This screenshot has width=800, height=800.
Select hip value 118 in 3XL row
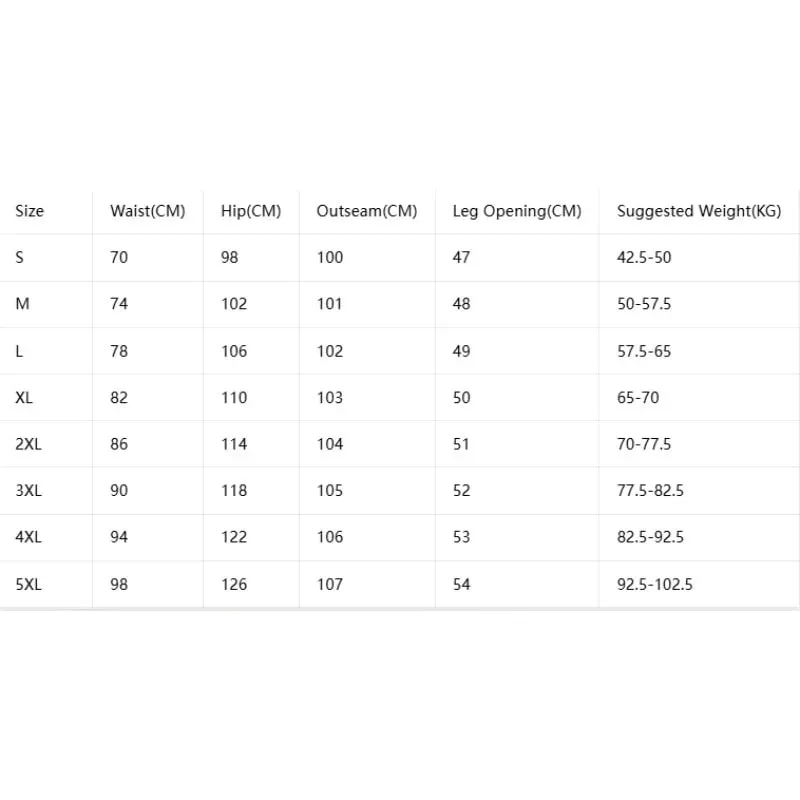(x=234, y=490)
